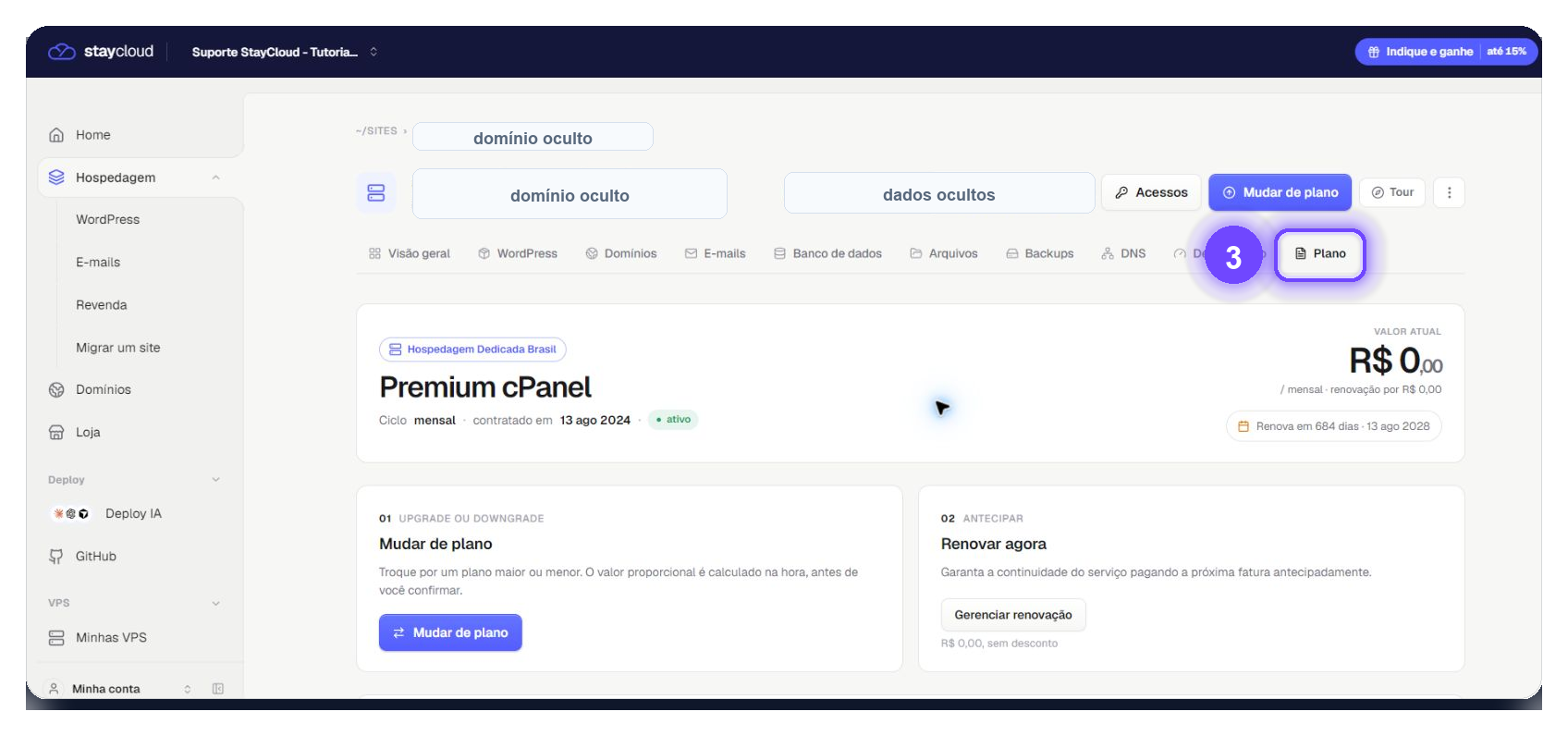Open Home from the sidebar
This screenshot has width=1568, height=736.
(x=92, y=135)
